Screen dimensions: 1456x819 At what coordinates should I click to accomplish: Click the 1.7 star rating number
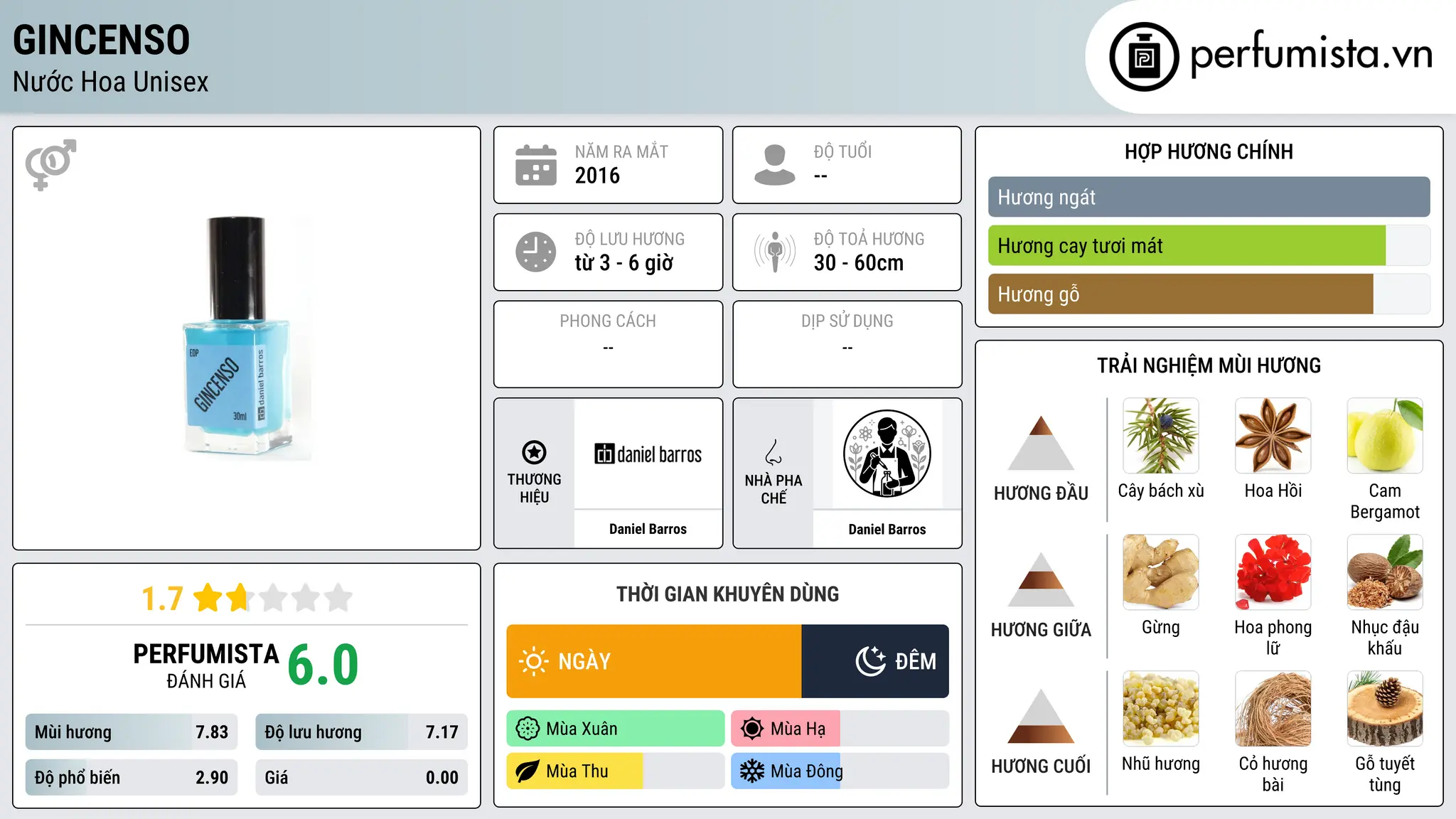(163, 599)
